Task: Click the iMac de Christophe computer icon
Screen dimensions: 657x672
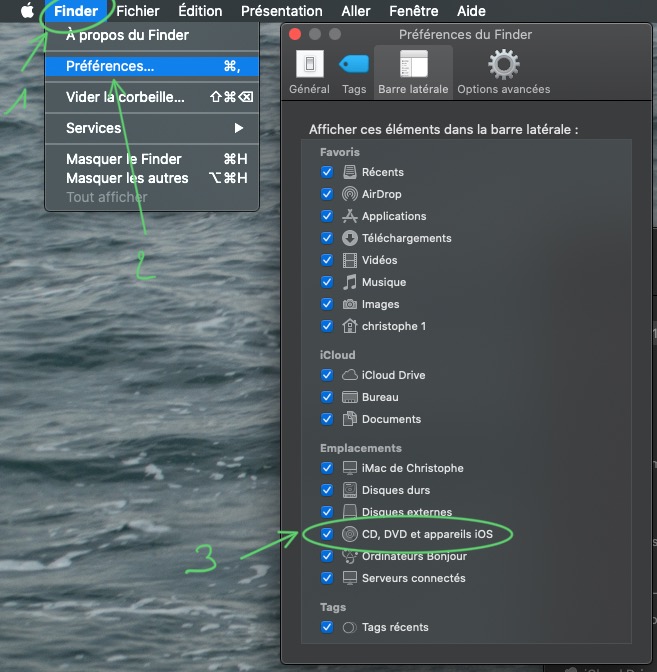Action: point(350,468)
